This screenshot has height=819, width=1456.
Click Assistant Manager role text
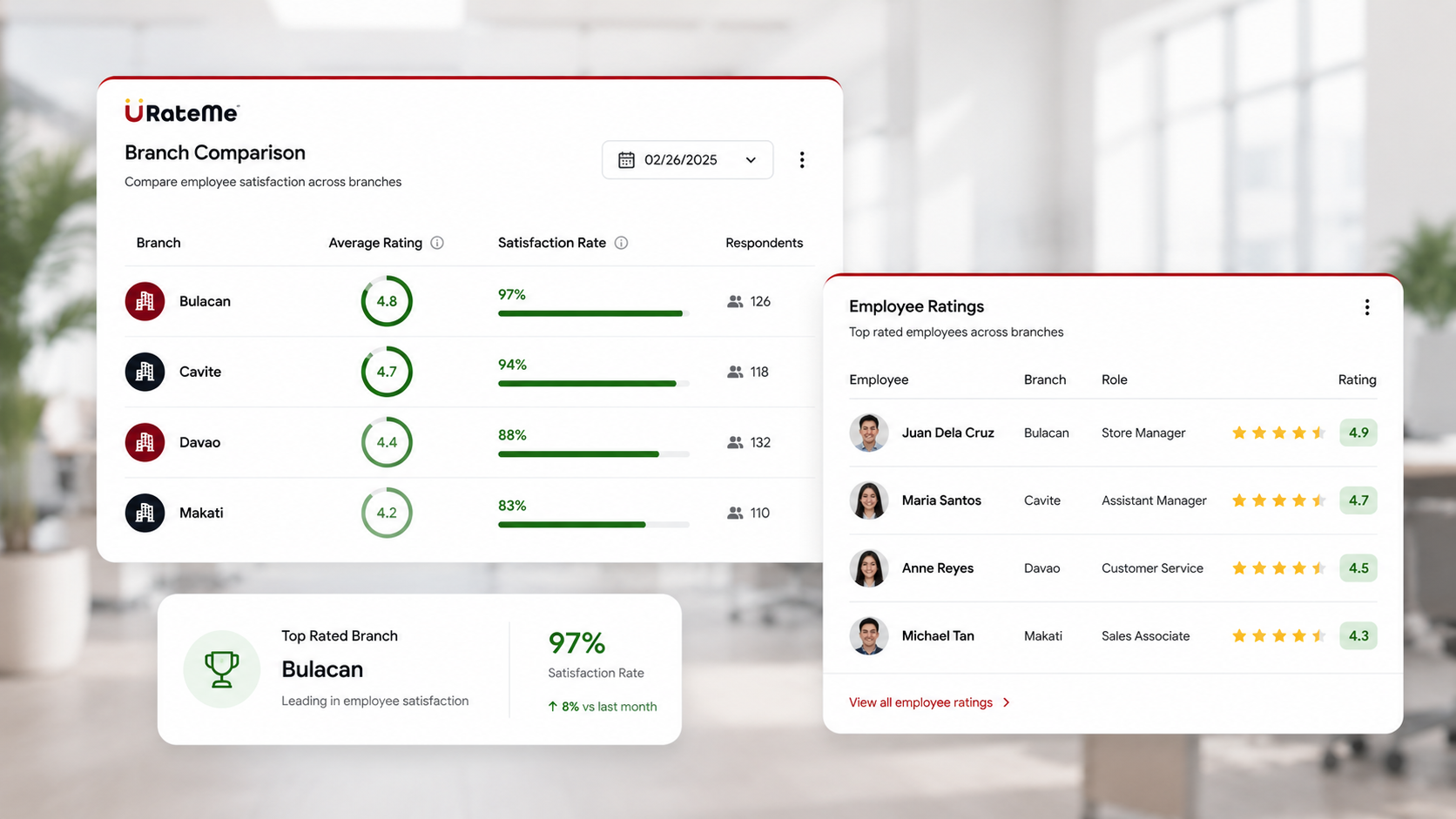pos(1154,500)
